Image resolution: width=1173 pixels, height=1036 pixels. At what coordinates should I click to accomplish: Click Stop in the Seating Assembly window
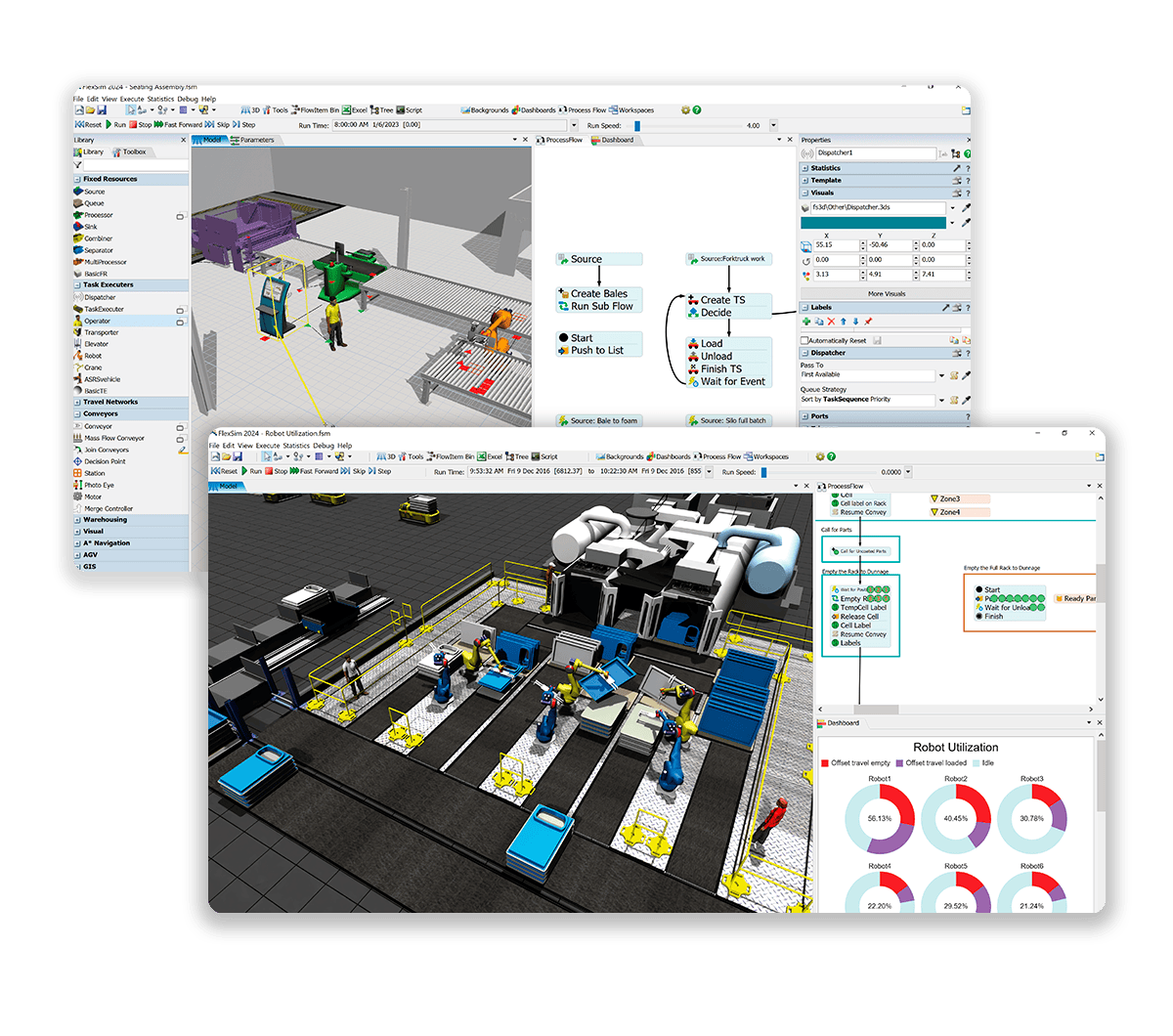click(141, 125)
